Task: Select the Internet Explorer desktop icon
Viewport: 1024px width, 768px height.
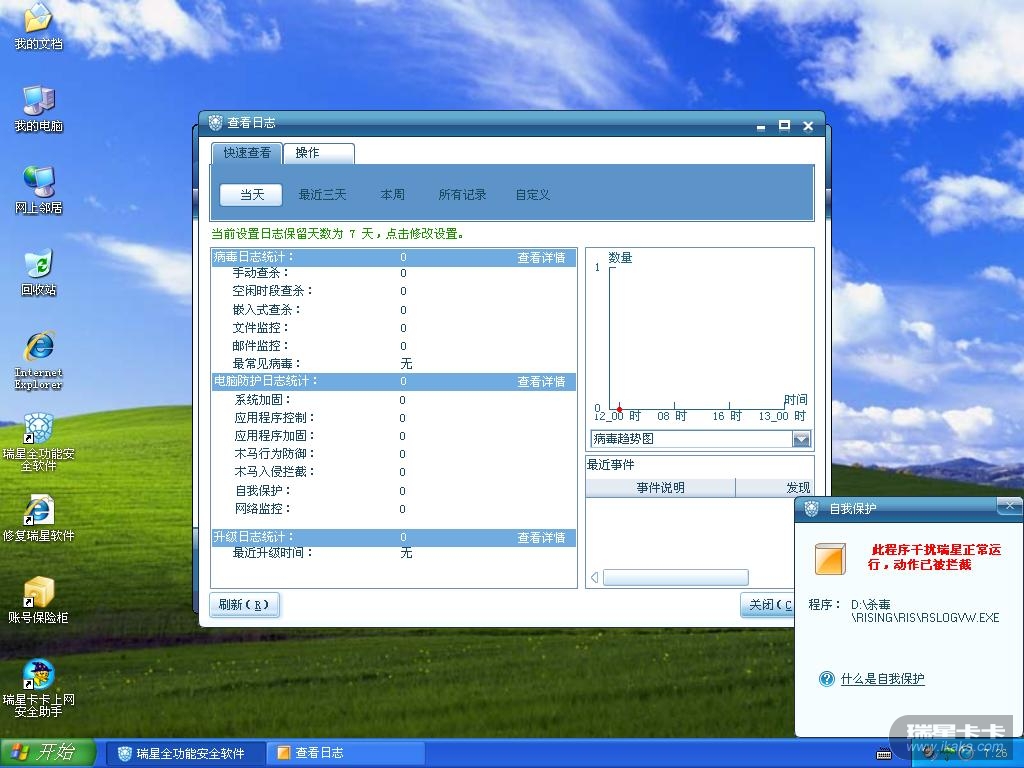Action: [x=38, y=360]
